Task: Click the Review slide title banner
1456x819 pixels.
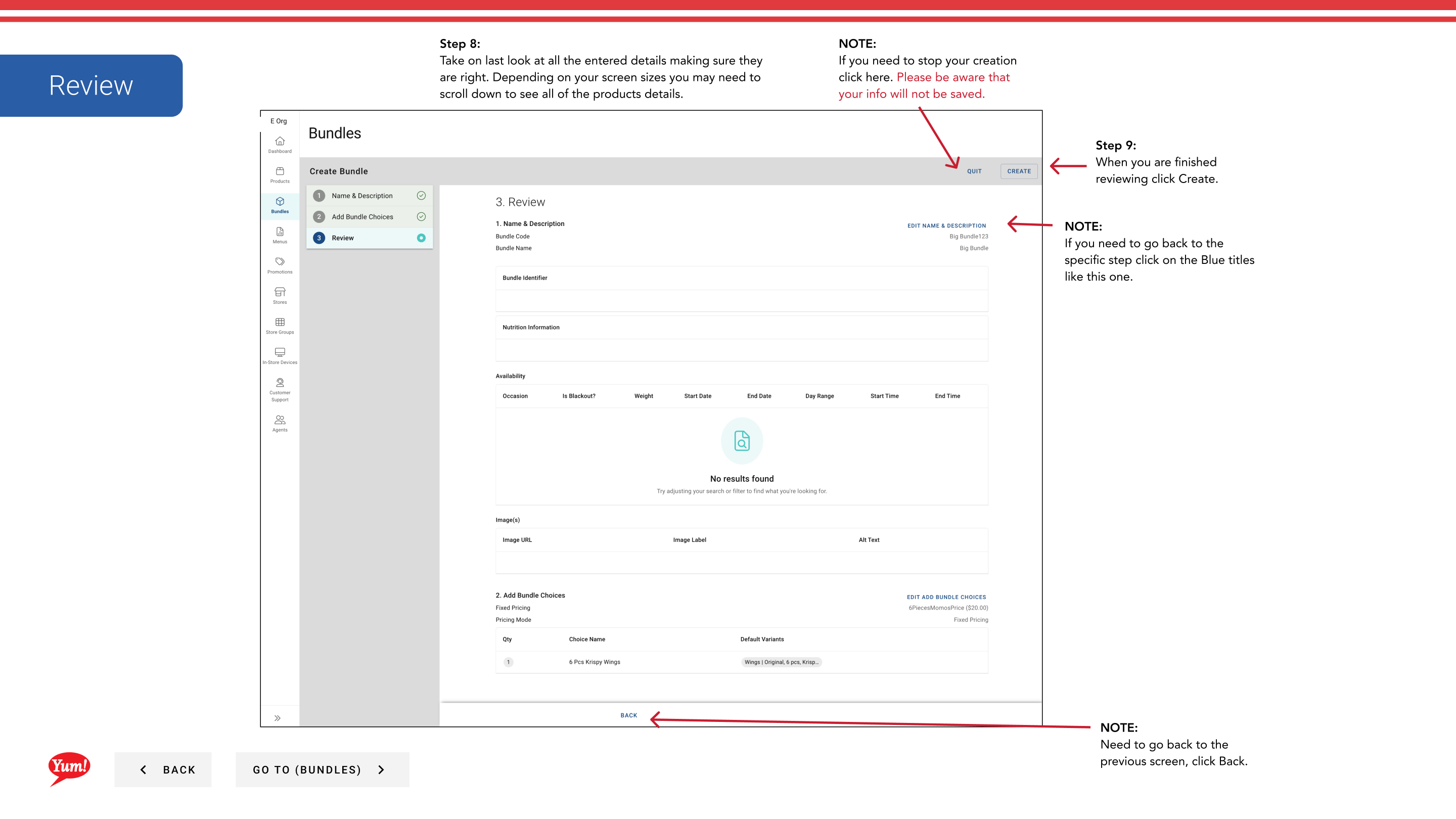Action: tap(91, 85)
